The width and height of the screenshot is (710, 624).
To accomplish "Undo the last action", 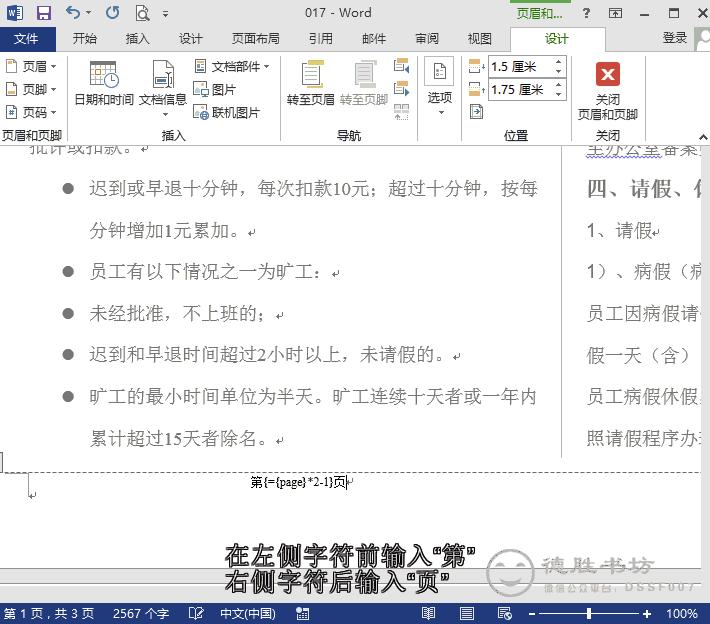I will click(73, 13).
